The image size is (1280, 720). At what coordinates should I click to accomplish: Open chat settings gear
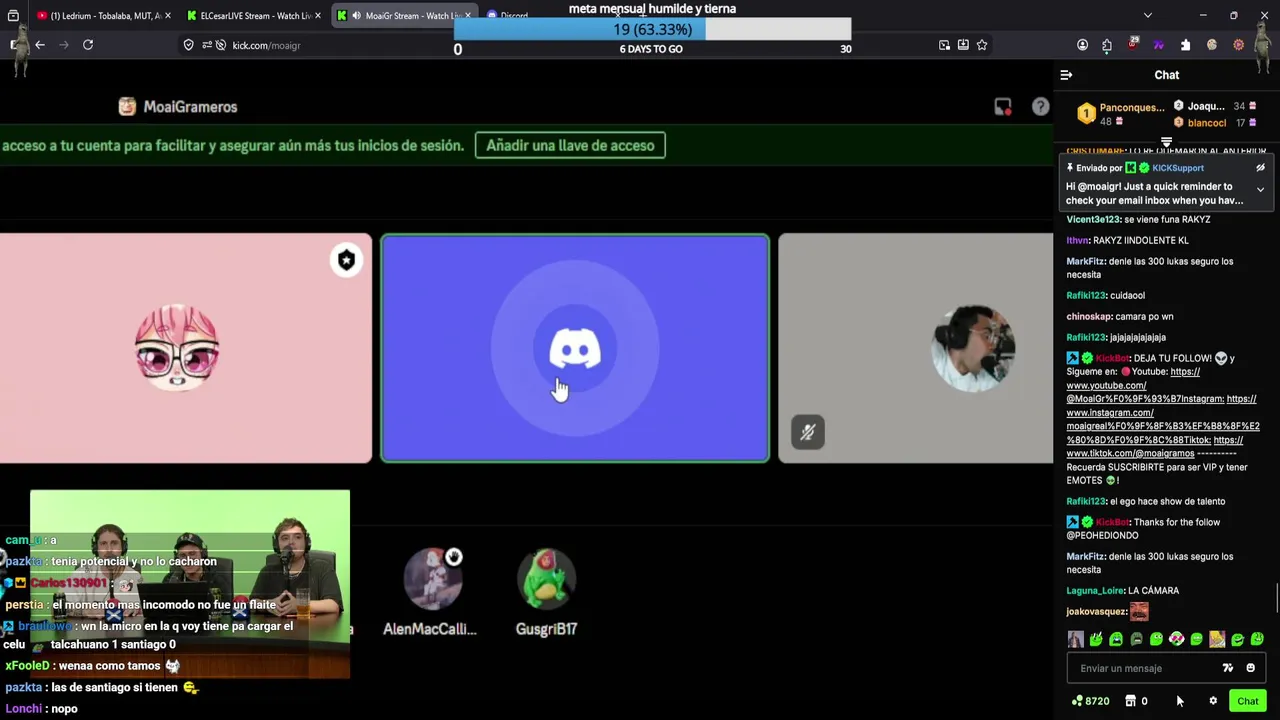click(x=1213, y=701)
